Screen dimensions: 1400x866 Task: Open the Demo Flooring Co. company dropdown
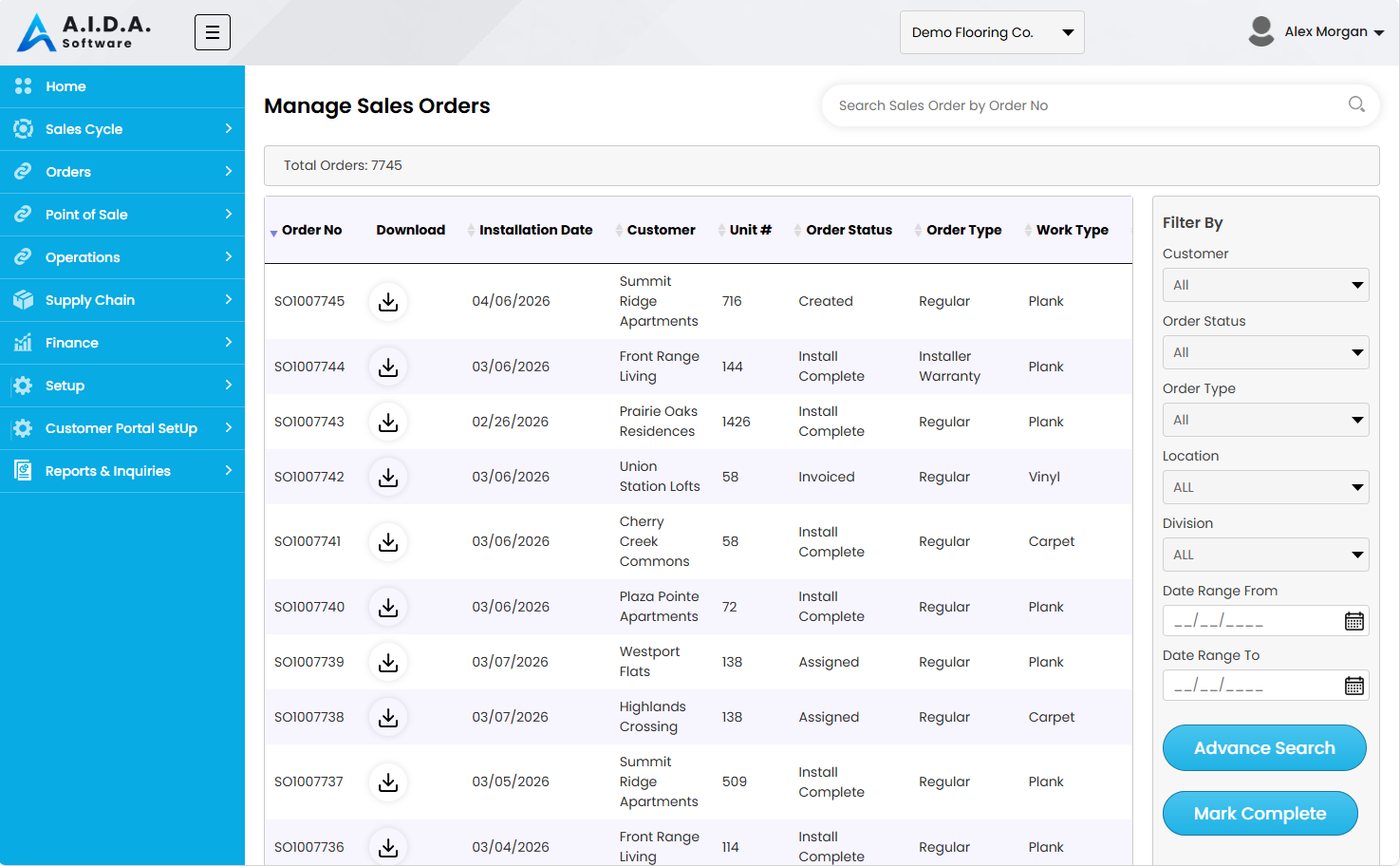pyautogui.click(x=992, y=32)
